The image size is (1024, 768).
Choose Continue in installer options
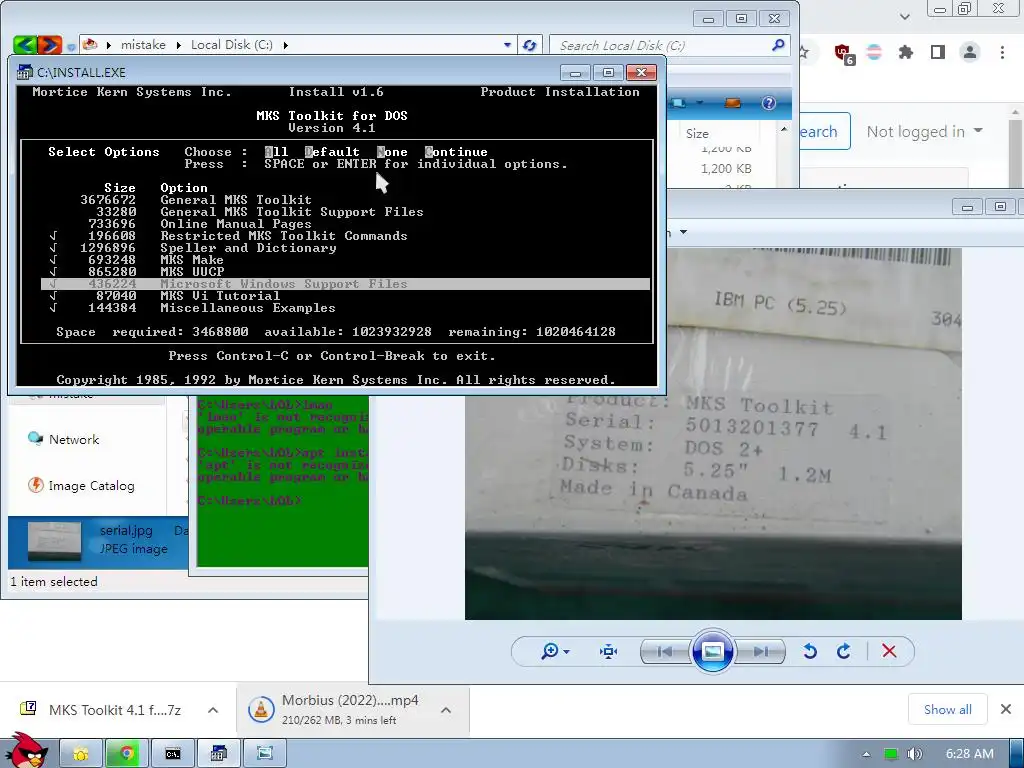coord(456,152)
